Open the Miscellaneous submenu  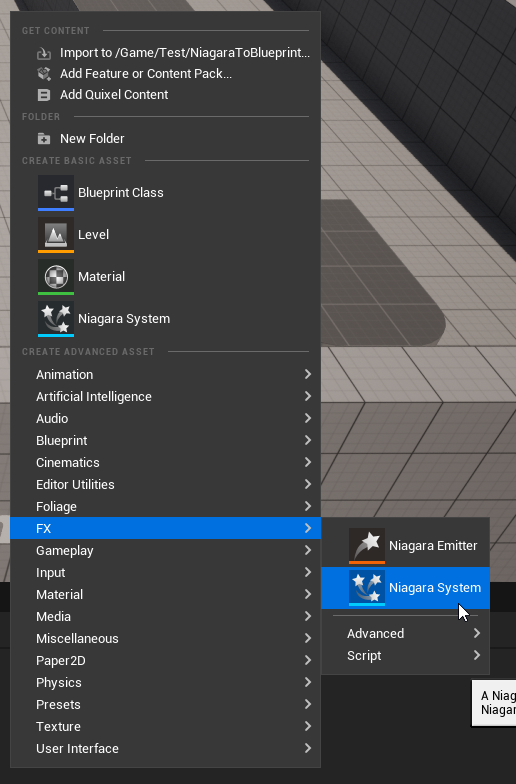tap(165, 638)
